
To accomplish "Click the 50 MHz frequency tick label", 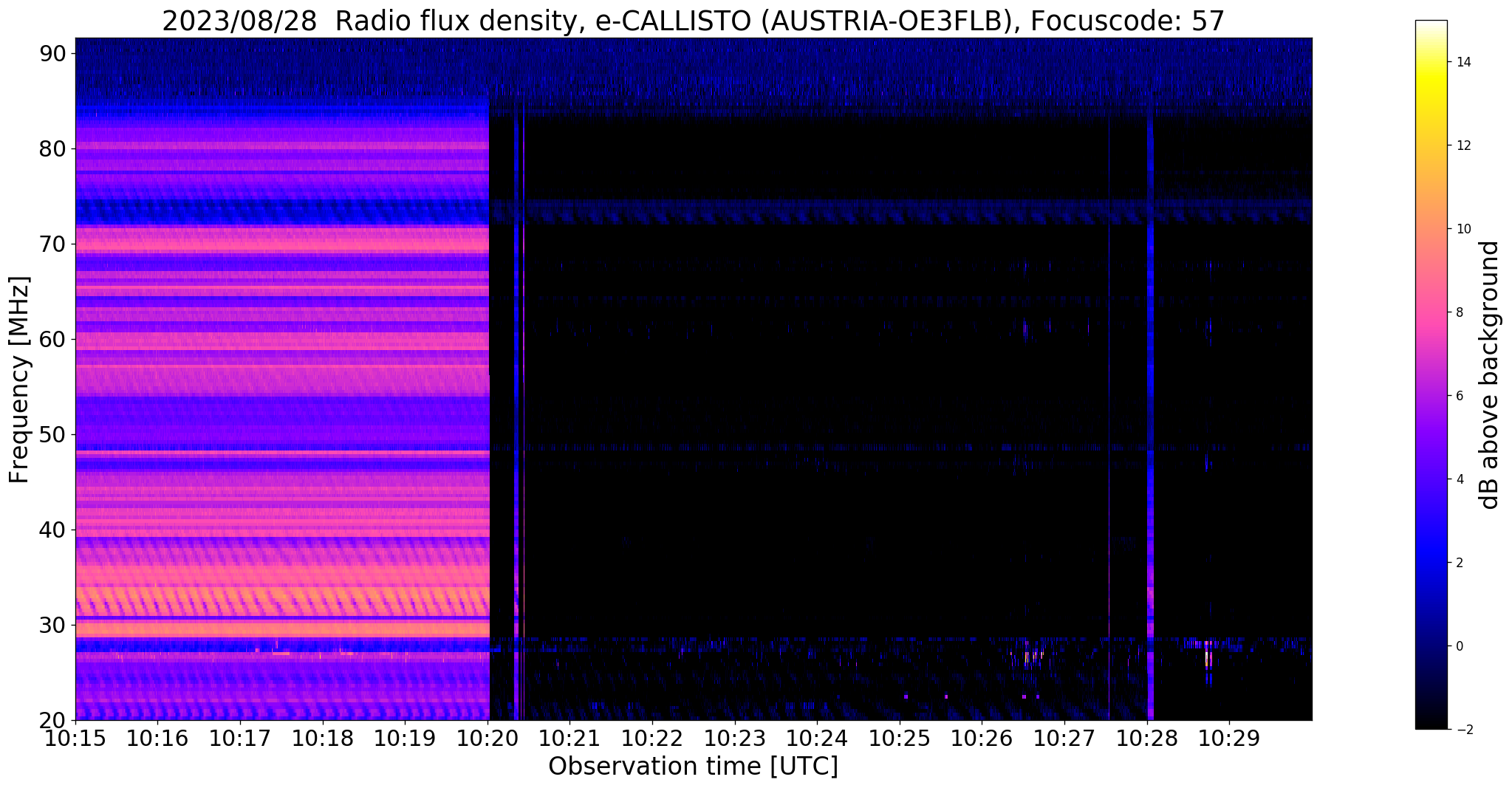I will [54, 434].
